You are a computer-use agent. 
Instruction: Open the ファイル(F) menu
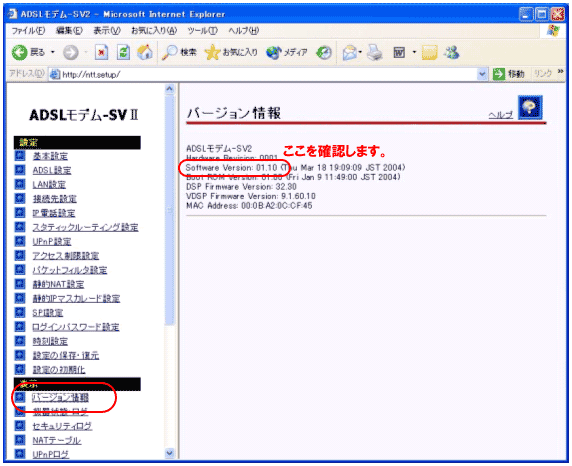pos(28,31)
